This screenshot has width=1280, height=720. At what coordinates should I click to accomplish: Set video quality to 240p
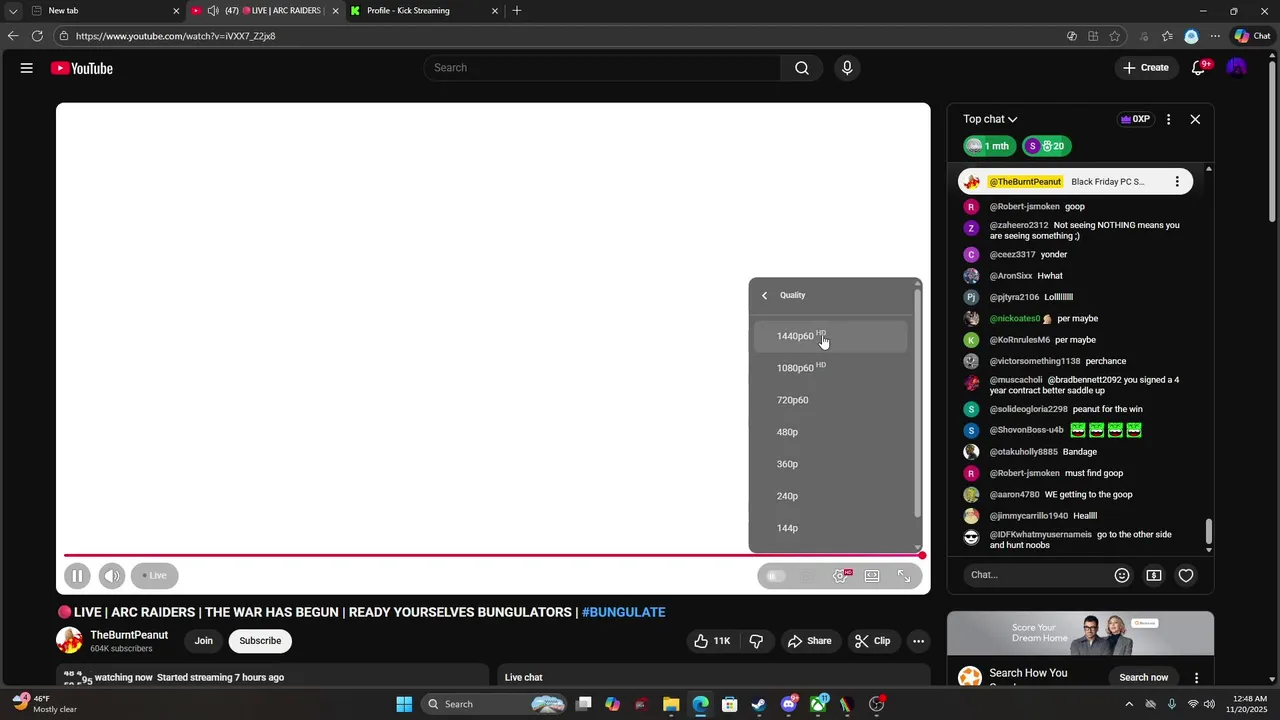click(831, 496)
